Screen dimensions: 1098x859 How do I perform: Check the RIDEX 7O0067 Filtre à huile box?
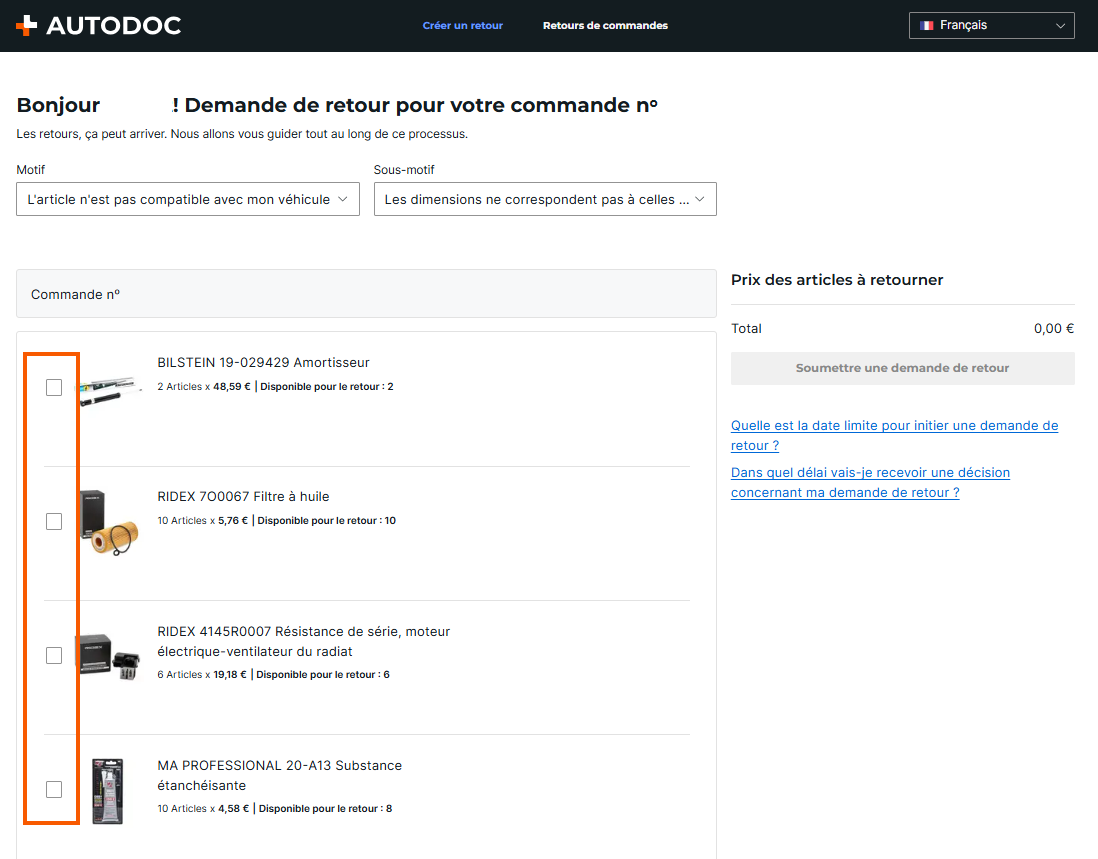54,522
